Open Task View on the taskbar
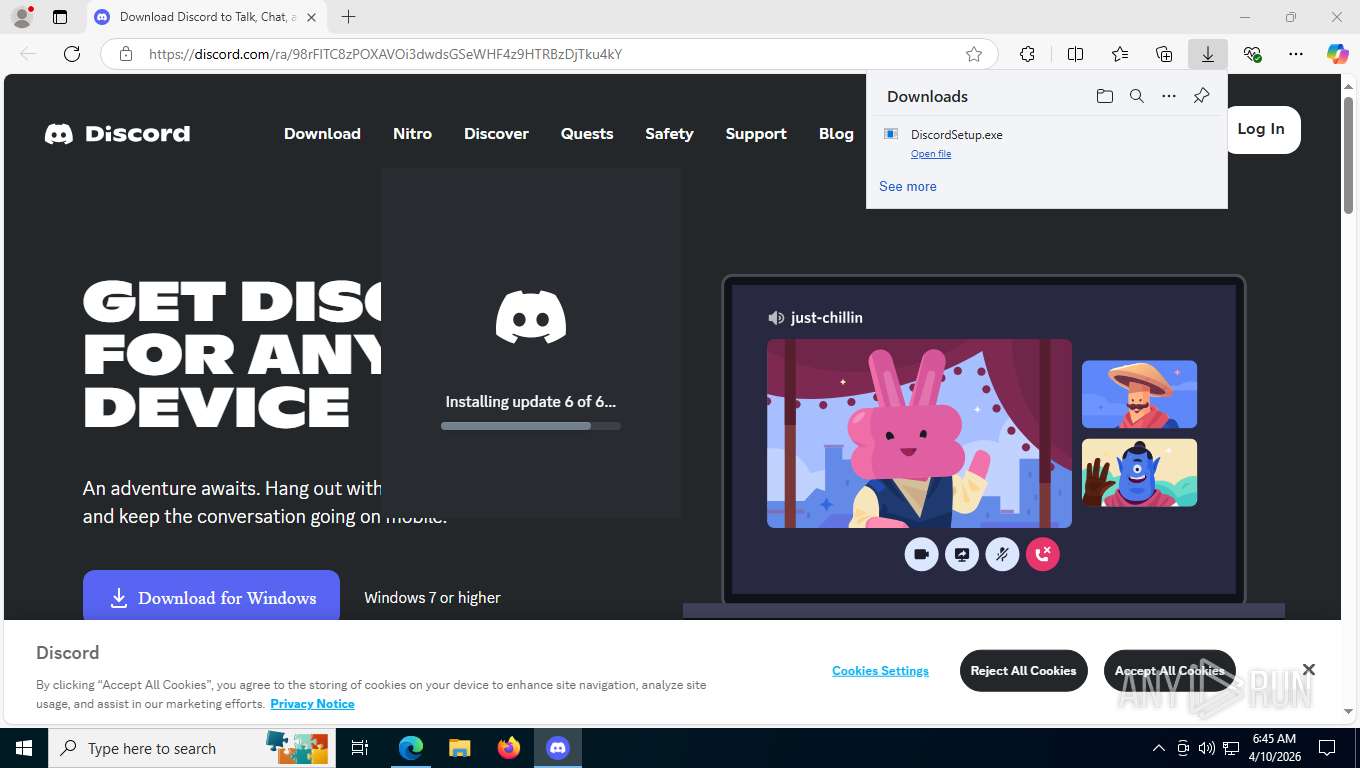Viewport: 1360px width, 768px height. click(360, 748)
